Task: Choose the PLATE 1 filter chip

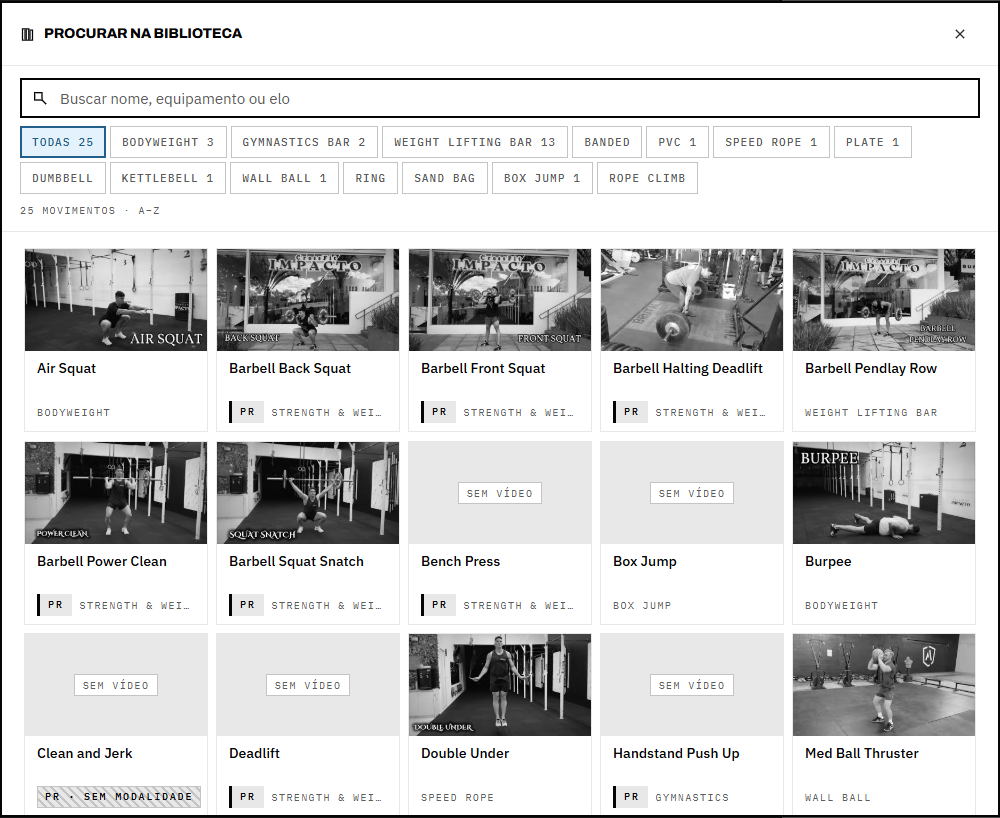Action: tap(872, 142)
